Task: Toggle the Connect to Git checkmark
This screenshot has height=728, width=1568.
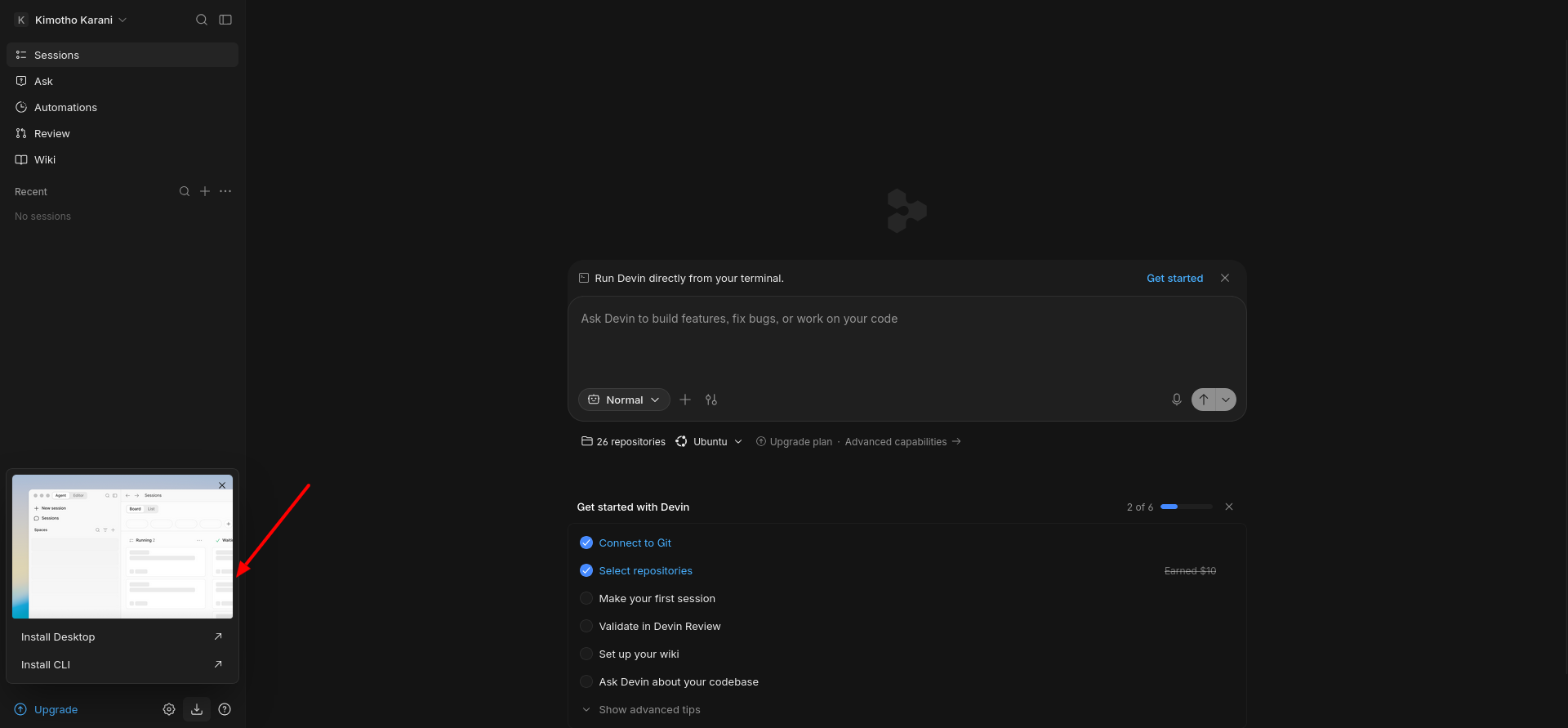Action: point(586,543)
